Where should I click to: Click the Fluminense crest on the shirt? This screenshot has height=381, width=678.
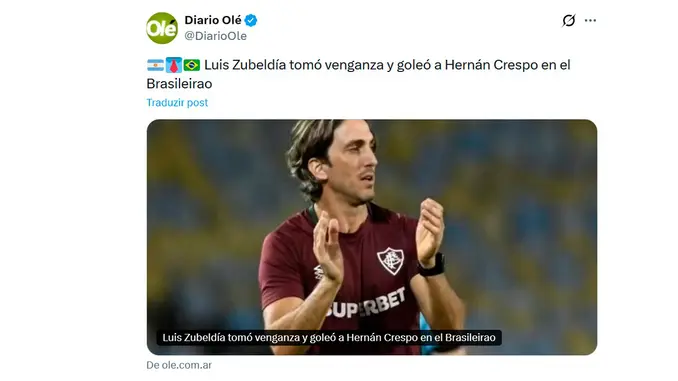[390, 261]
